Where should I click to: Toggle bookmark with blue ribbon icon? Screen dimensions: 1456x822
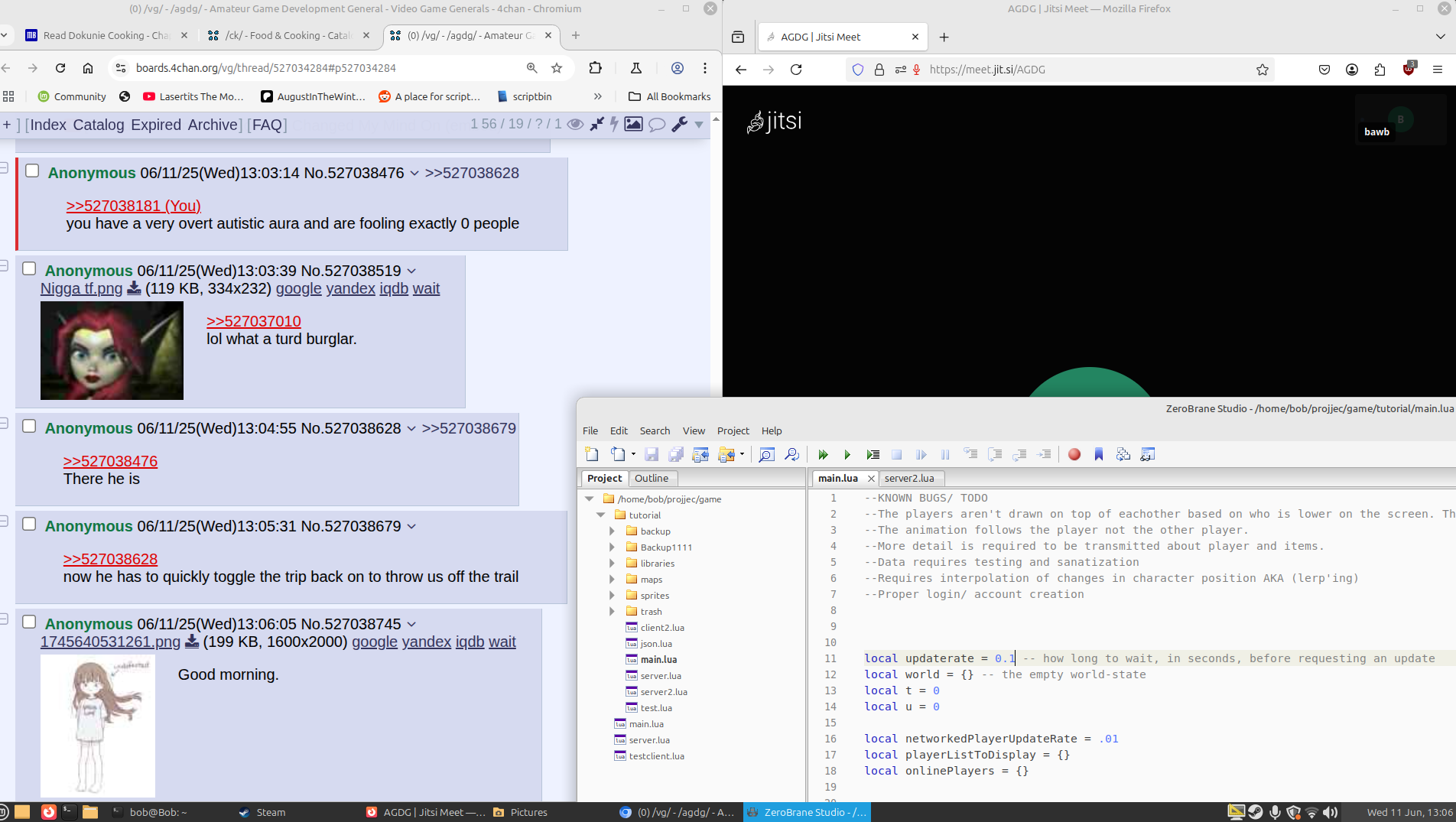(x=1099, y=454)
